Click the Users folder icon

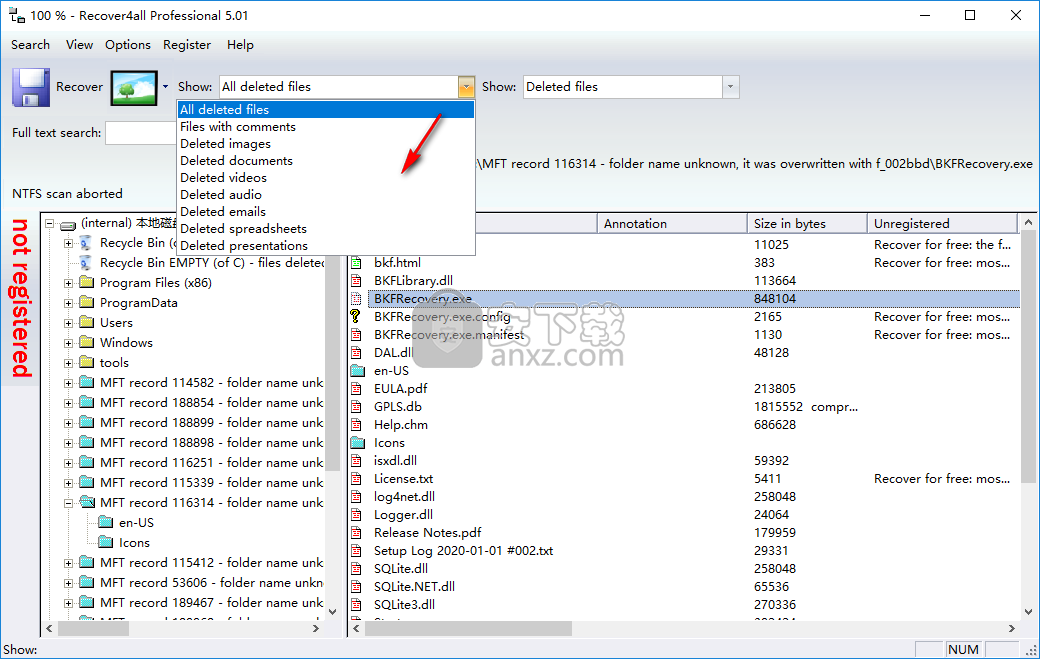[x=87, y=323]
